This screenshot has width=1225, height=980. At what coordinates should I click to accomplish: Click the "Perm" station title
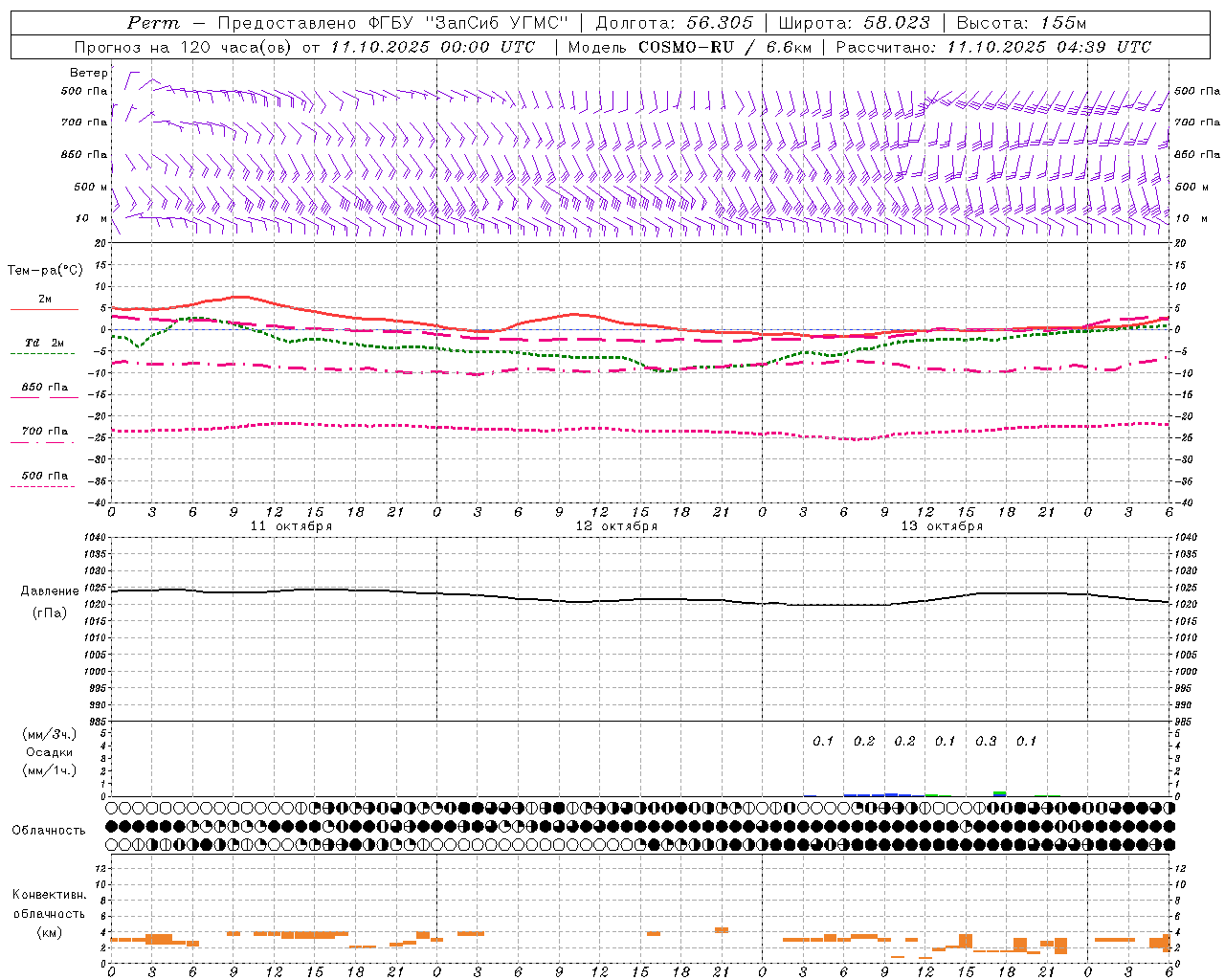153,23
